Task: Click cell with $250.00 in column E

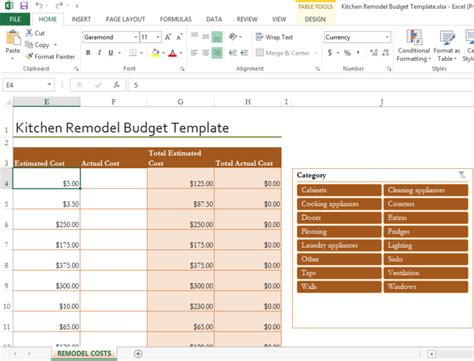Action: (x=47, y=219)
